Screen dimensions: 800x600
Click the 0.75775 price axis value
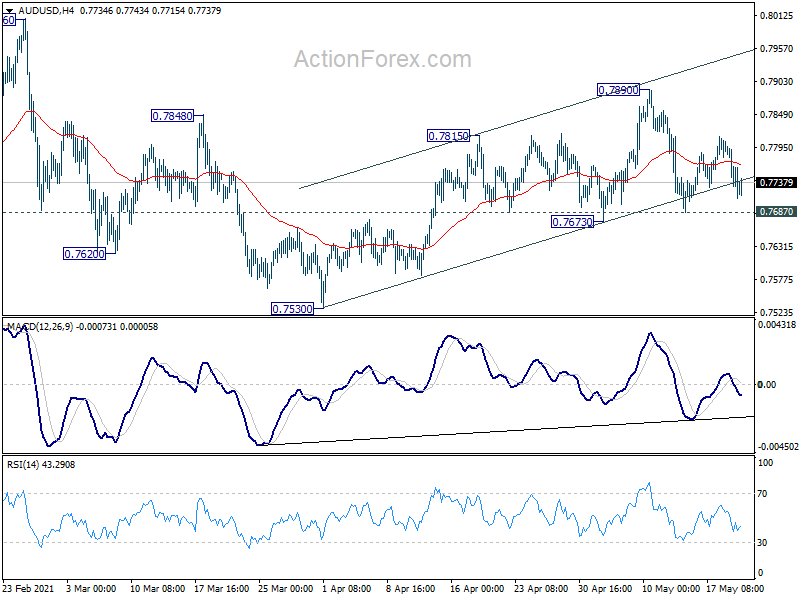[x=777, y=280]
